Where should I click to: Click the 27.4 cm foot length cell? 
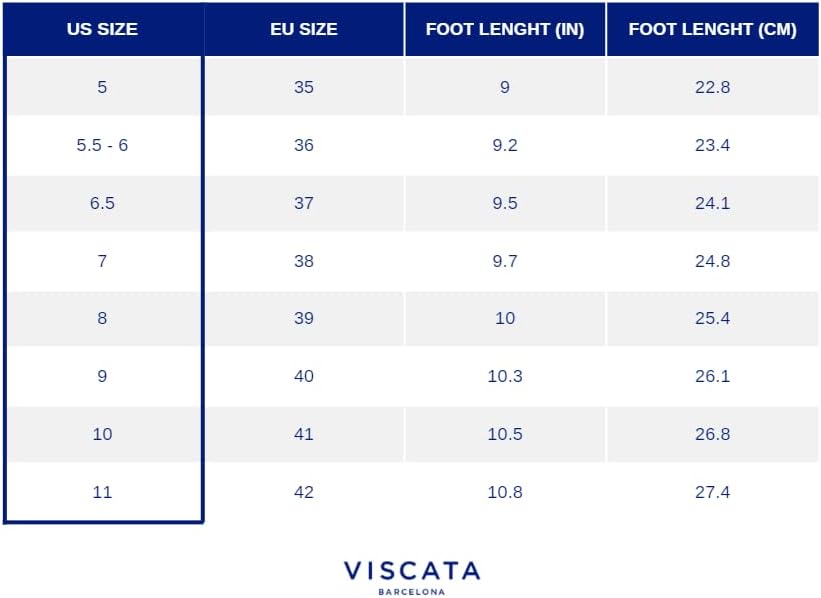click(712, 492)
